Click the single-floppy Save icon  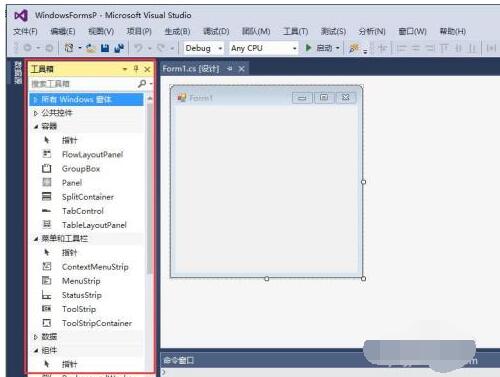coord(105,48)
